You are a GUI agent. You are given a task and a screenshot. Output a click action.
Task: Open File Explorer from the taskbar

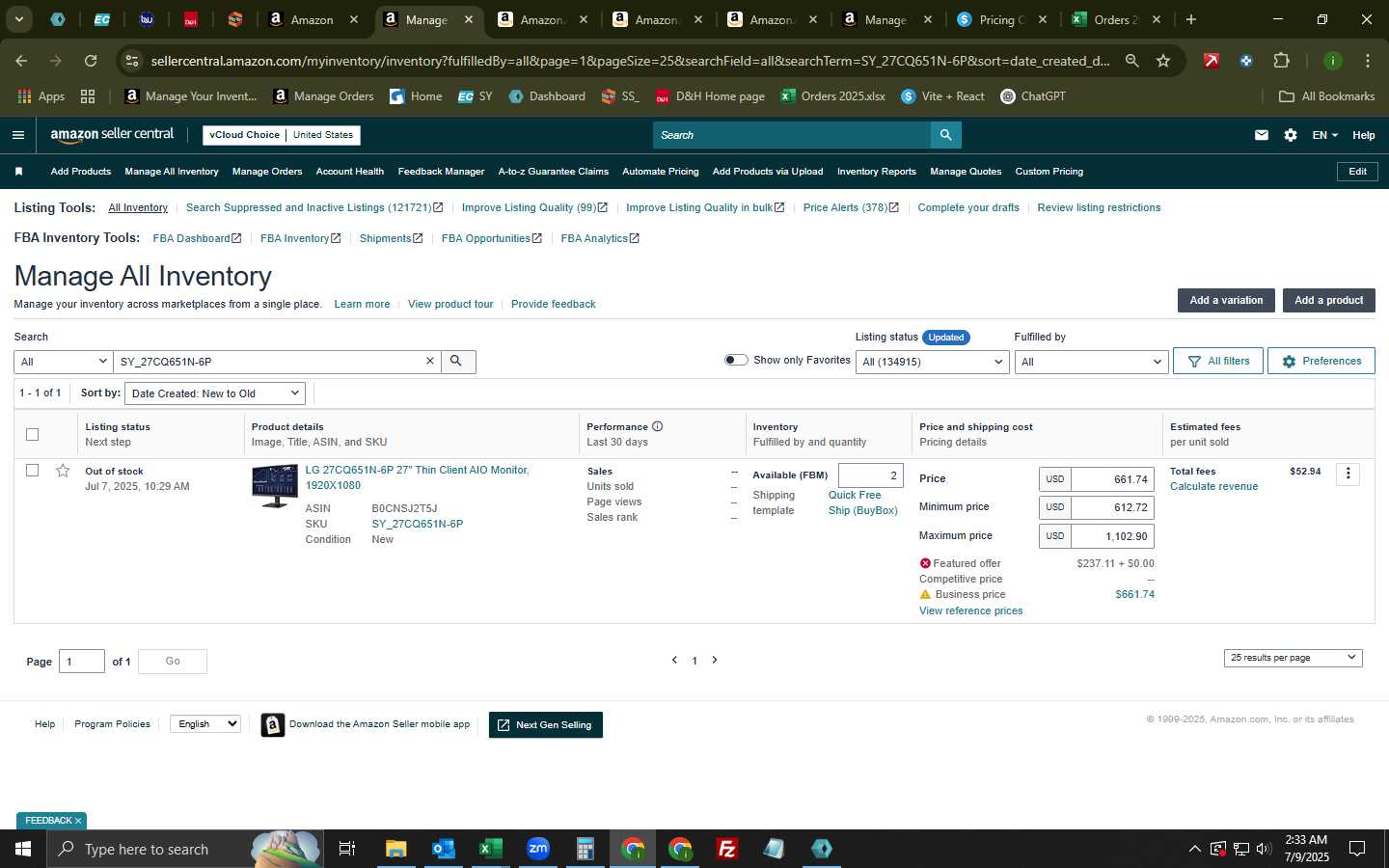click(x=395, y=849)
